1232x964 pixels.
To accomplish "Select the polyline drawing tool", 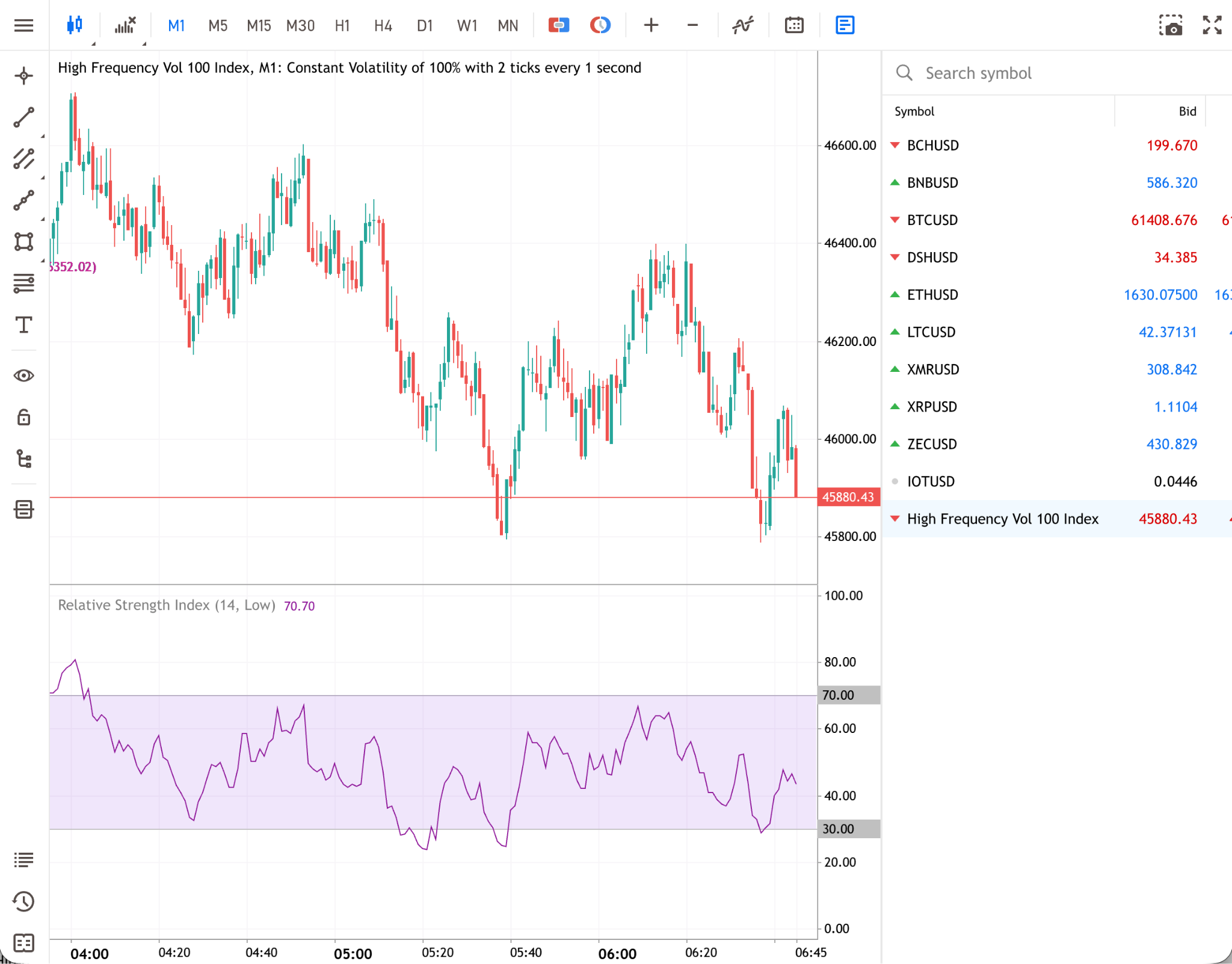I will (24, 200).
